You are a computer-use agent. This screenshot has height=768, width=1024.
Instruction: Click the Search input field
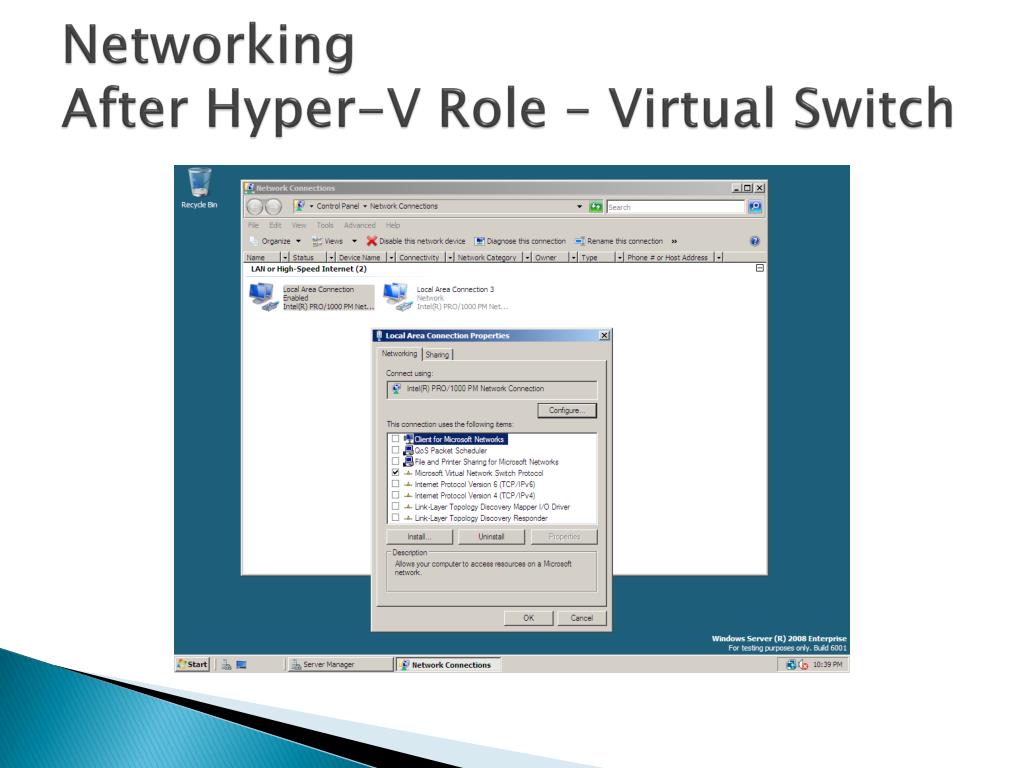tap(676, 207)
